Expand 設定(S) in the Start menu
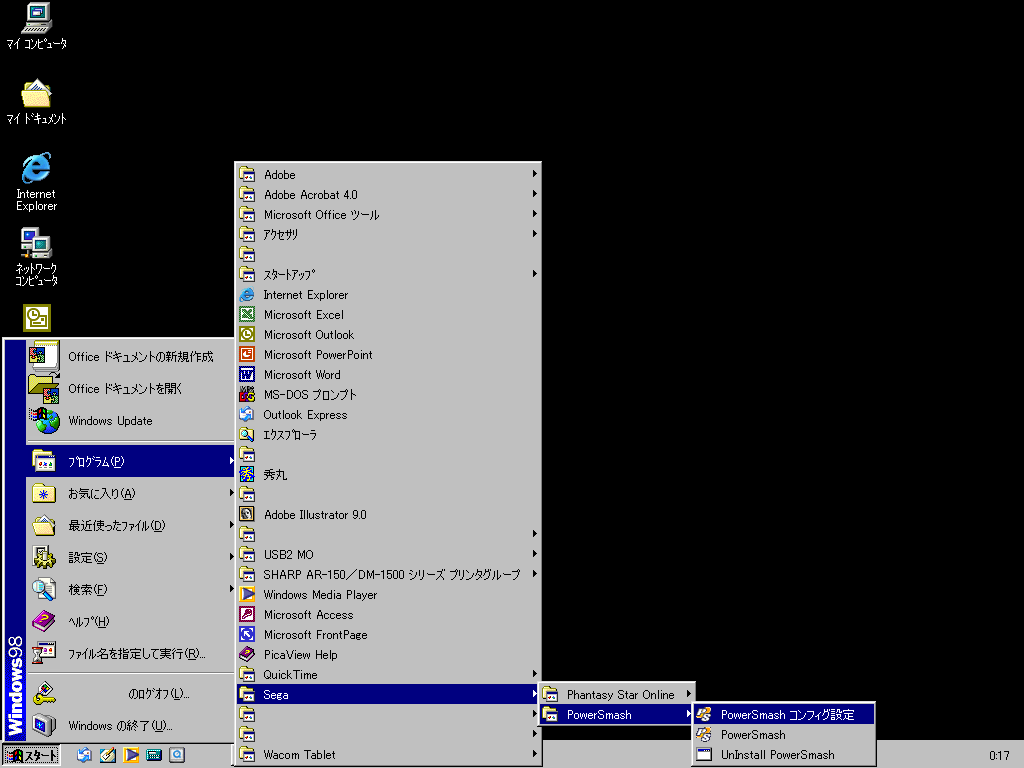 click(x=131, y=558)
